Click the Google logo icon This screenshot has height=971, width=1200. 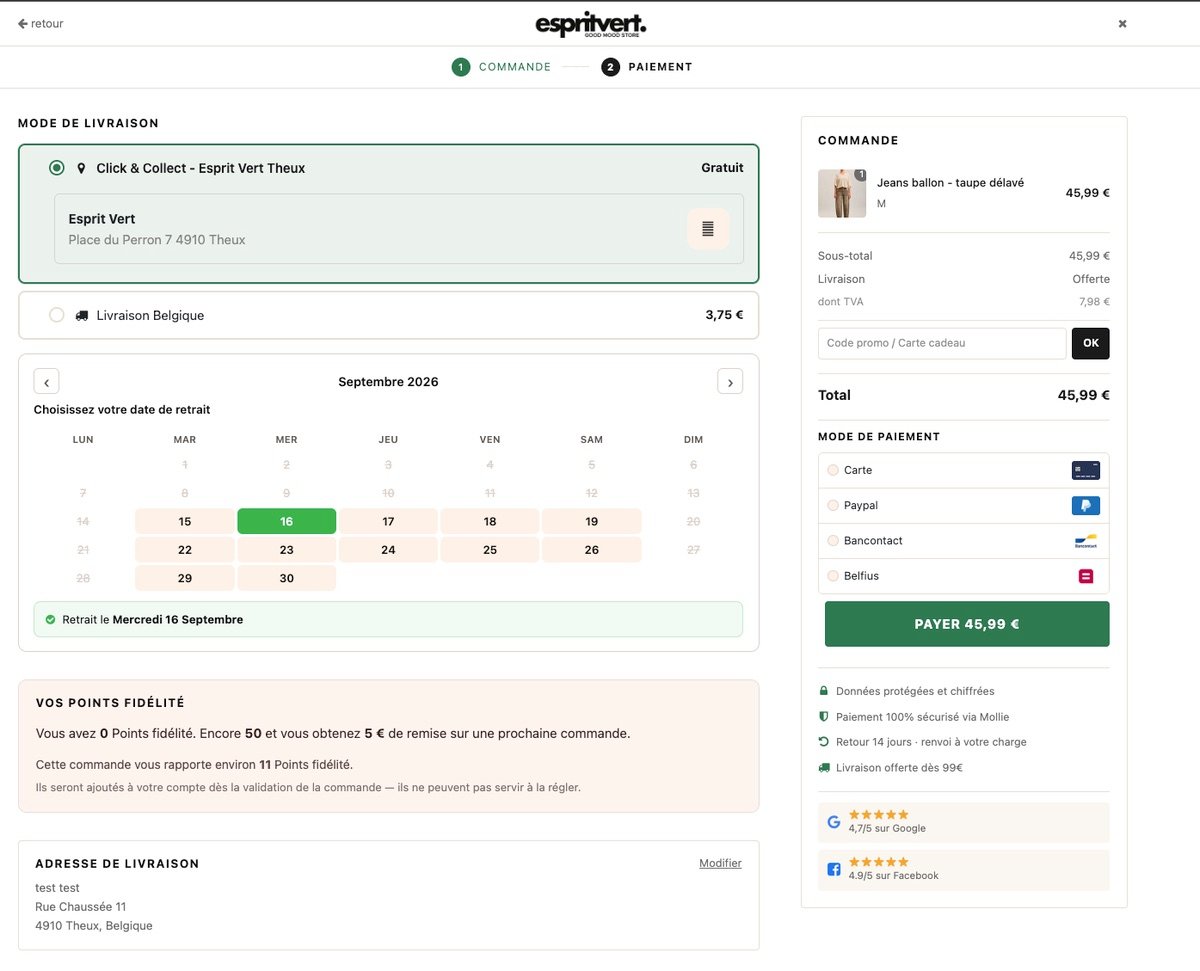pos(834,822)
